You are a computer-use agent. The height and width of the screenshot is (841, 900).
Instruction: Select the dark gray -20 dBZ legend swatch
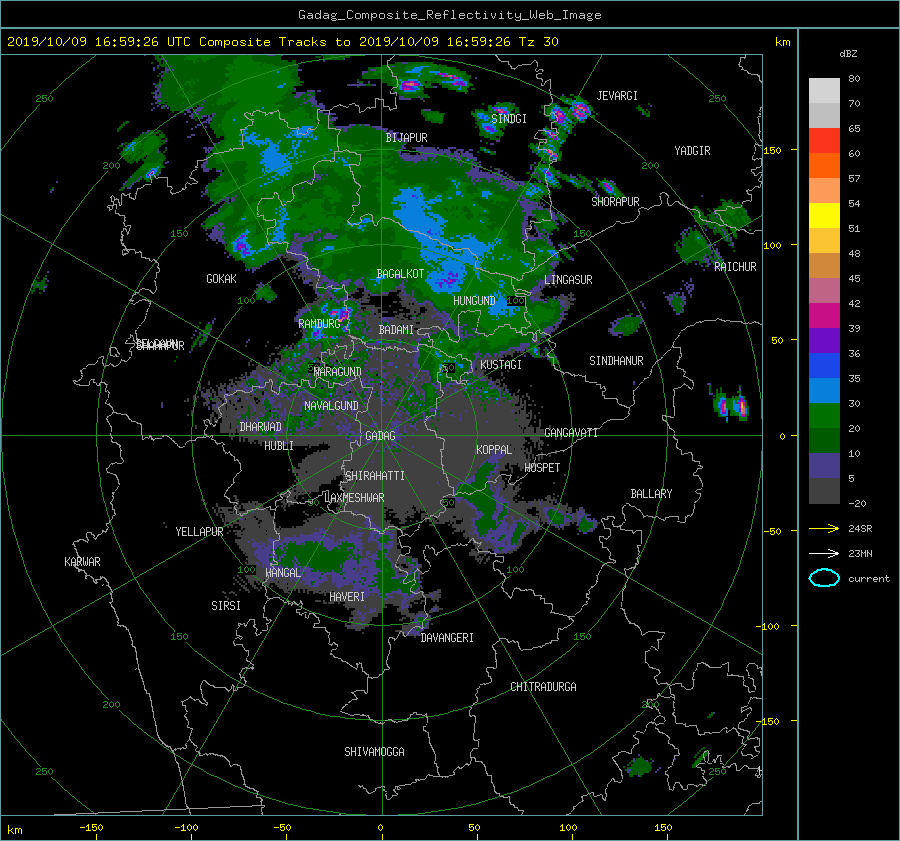(x=824, y=491)
